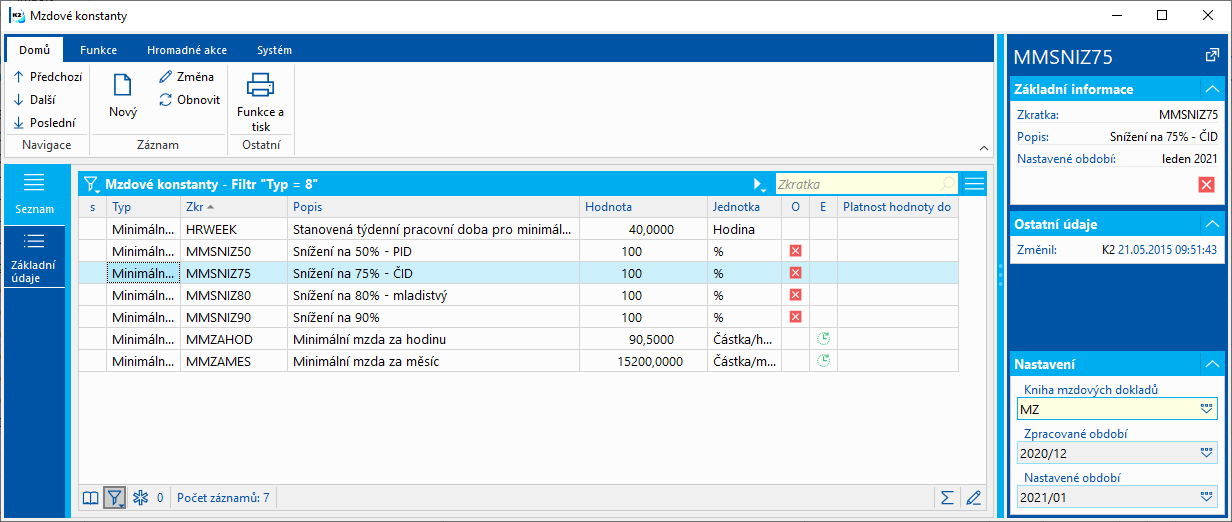Select the MMSNIZ80 cell

[234, 295]
